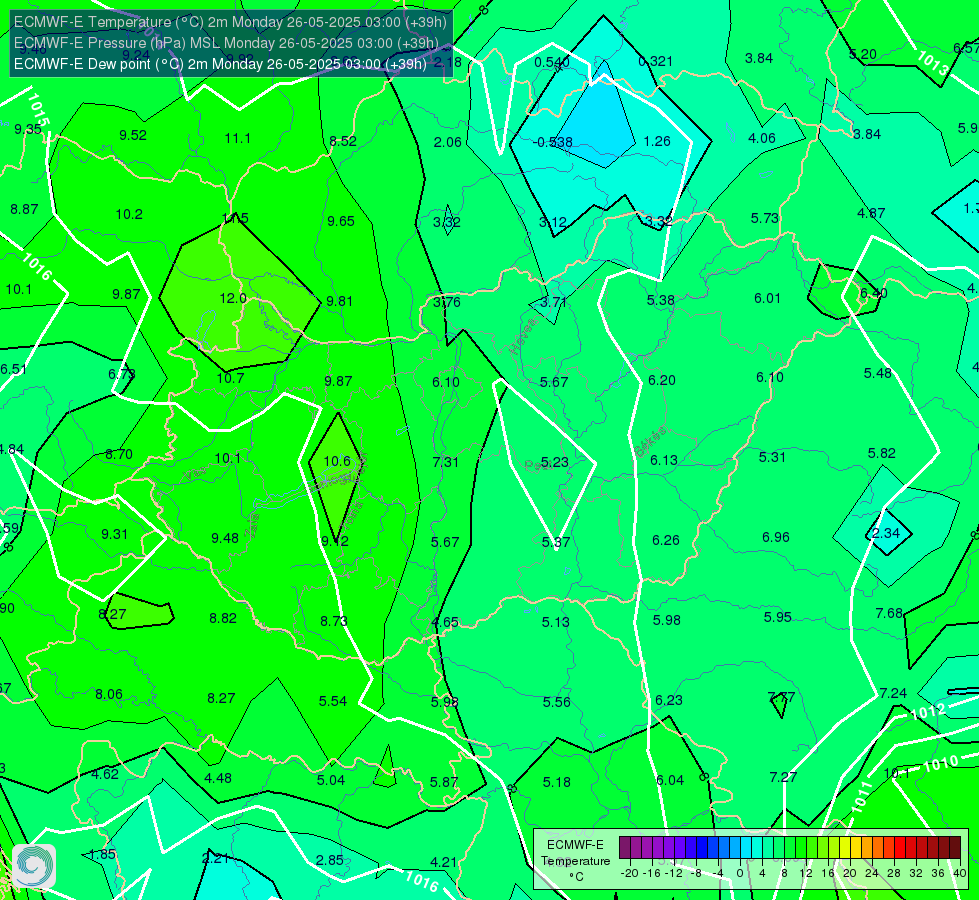Click the 8.82 temperature value
The image size is (979, 900).
[x=223, y=618]
